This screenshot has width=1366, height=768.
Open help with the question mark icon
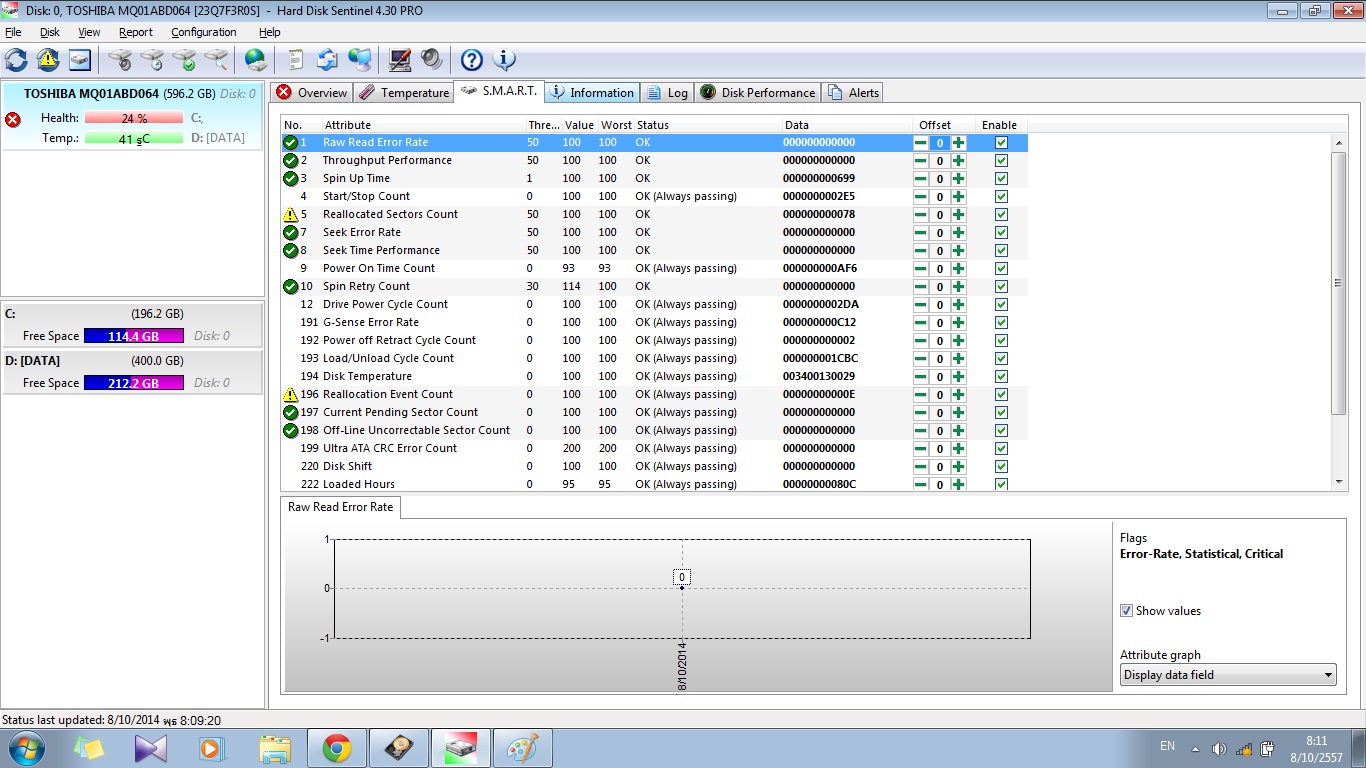[471, 59]
